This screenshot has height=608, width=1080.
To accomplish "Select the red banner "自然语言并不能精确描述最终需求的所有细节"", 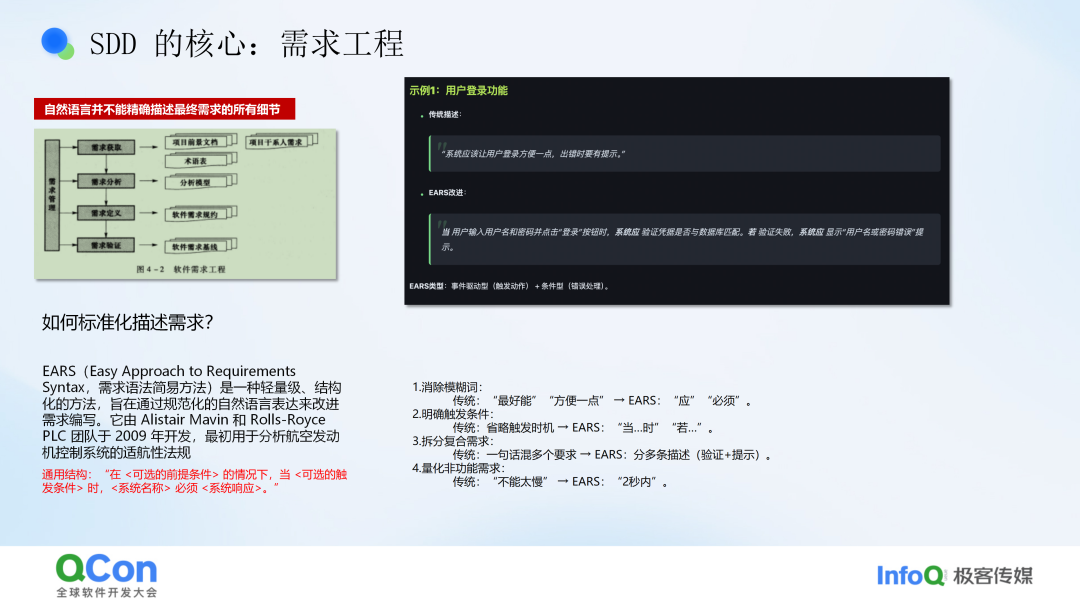I will pyautogui.click(x=164, y=109).
